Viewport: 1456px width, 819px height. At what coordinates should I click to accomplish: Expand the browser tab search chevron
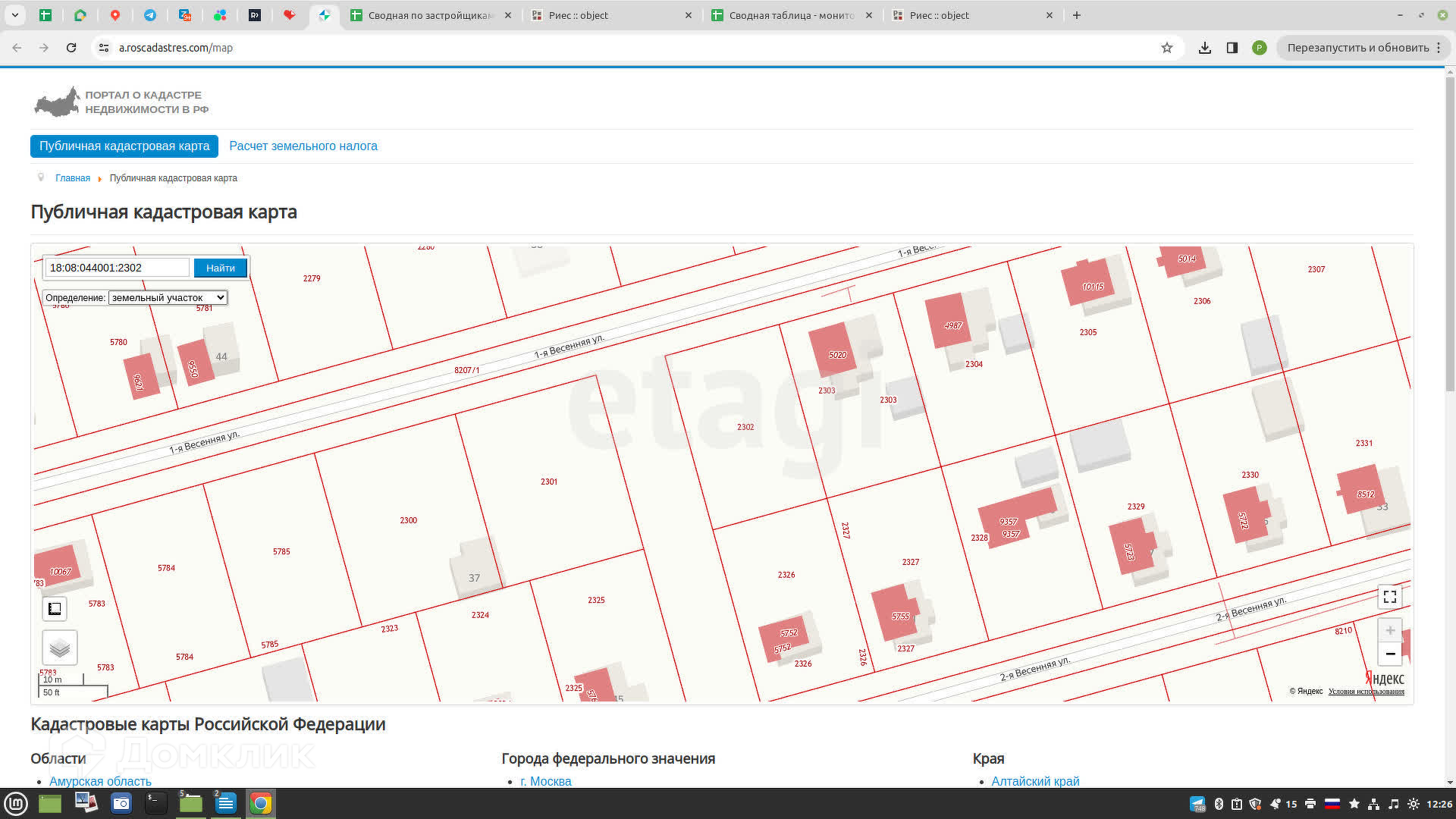(14, 15)
